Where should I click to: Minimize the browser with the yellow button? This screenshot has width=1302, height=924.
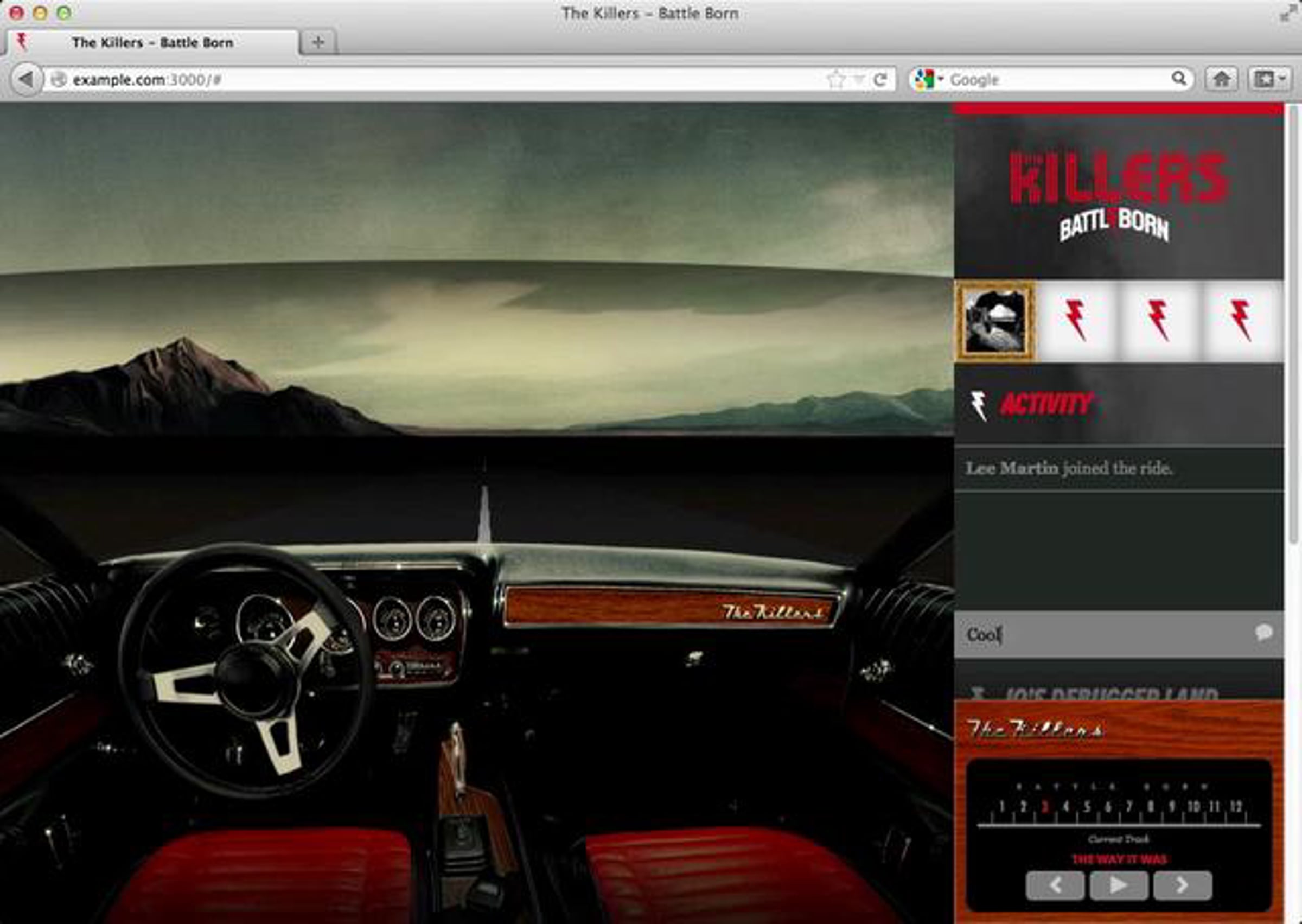(40, 12)
